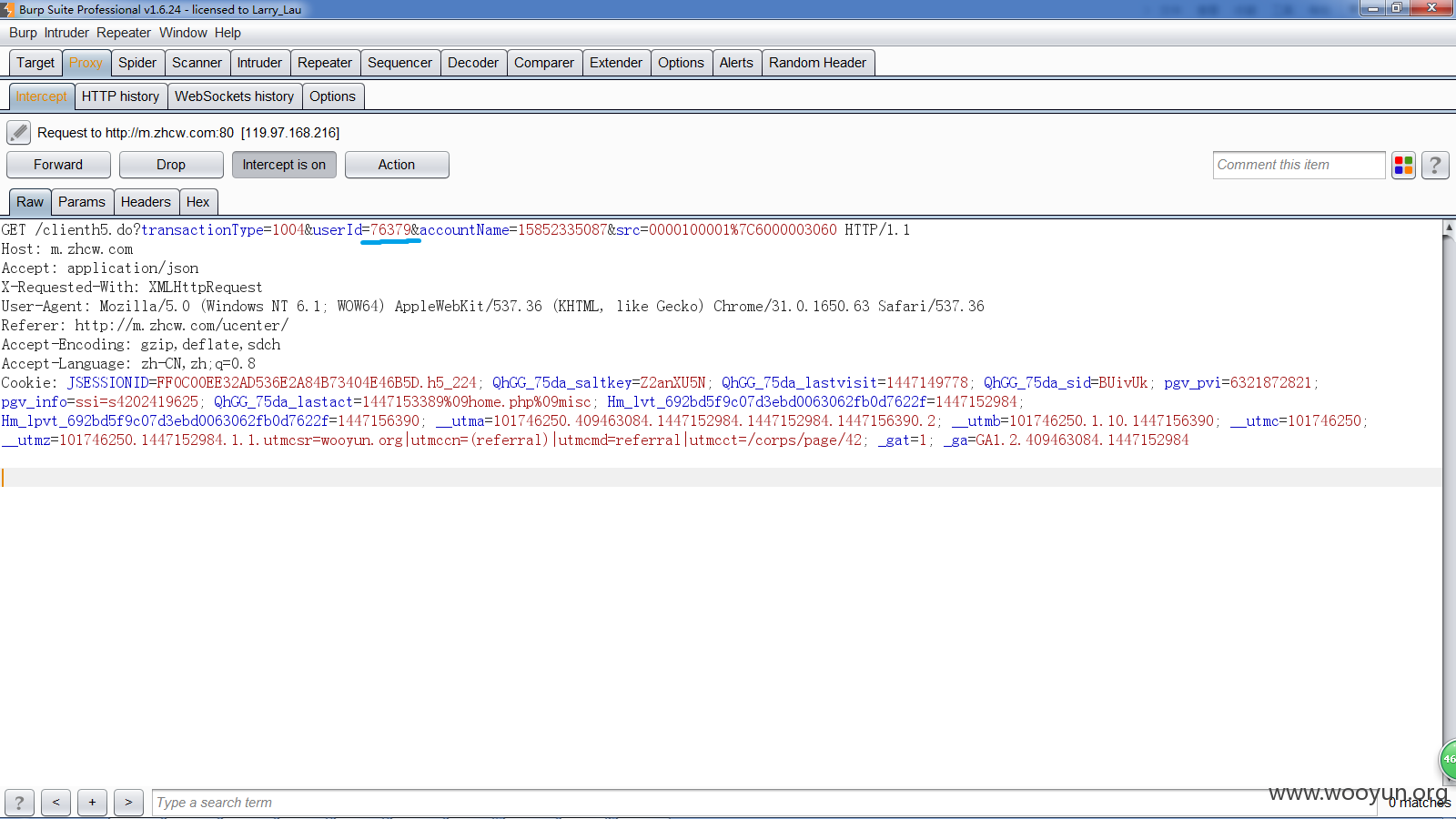Toggle the Intercept is on button

(284, 165)
